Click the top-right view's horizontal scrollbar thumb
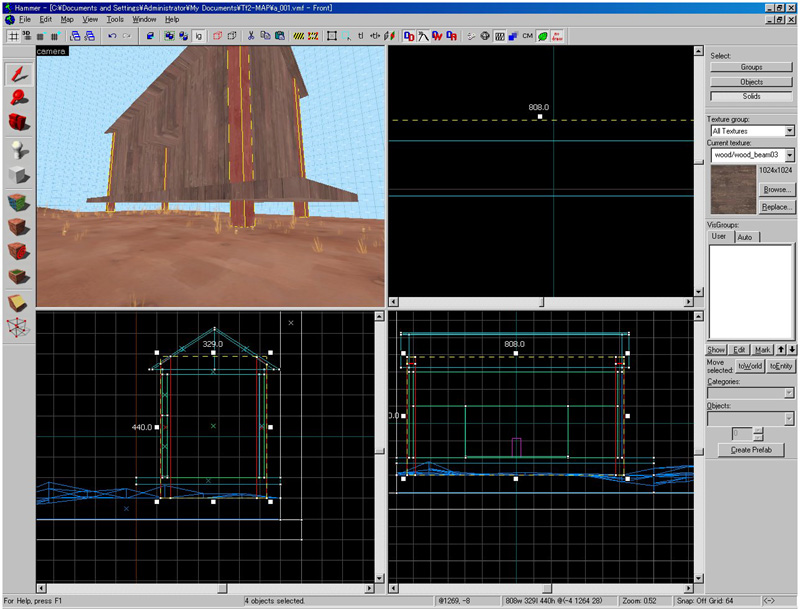 [x=541, y=302]
